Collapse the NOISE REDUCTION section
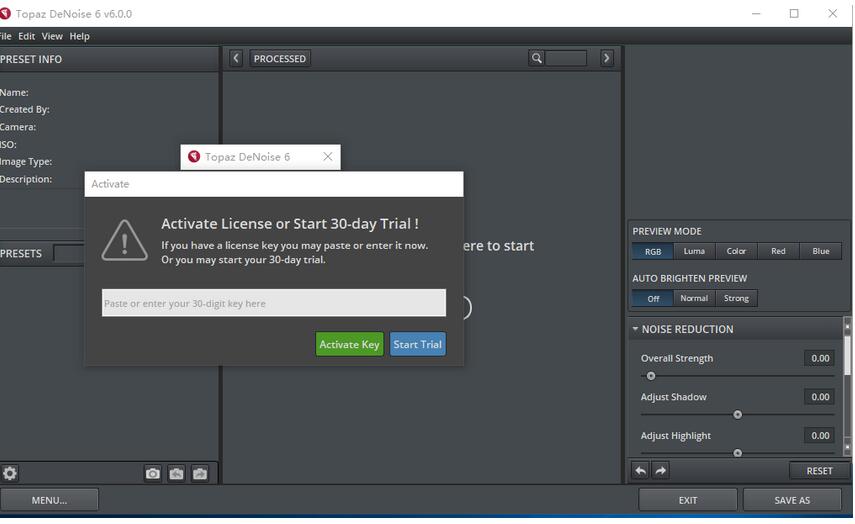Screen dimensions: 855x524 click(x=635, y=329)
